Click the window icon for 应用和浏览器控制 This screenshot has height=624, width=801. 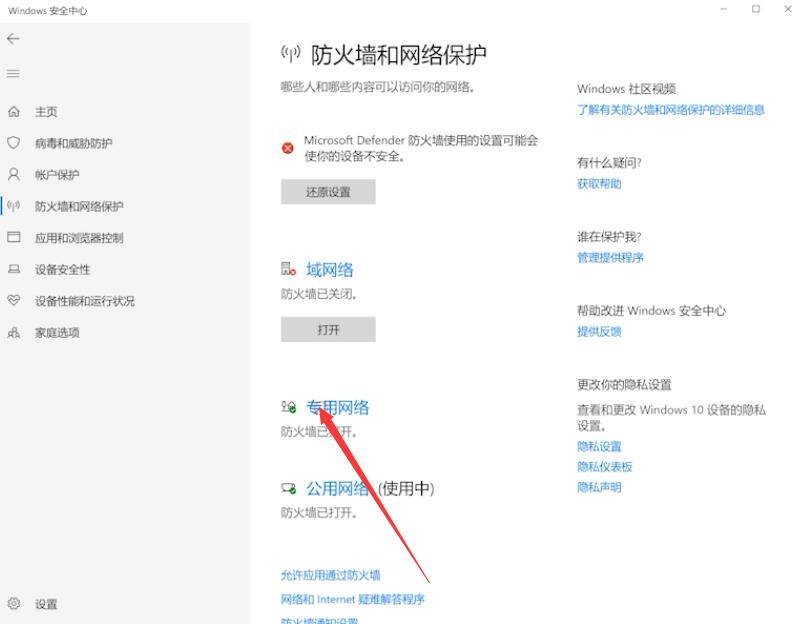click(14, 237)
